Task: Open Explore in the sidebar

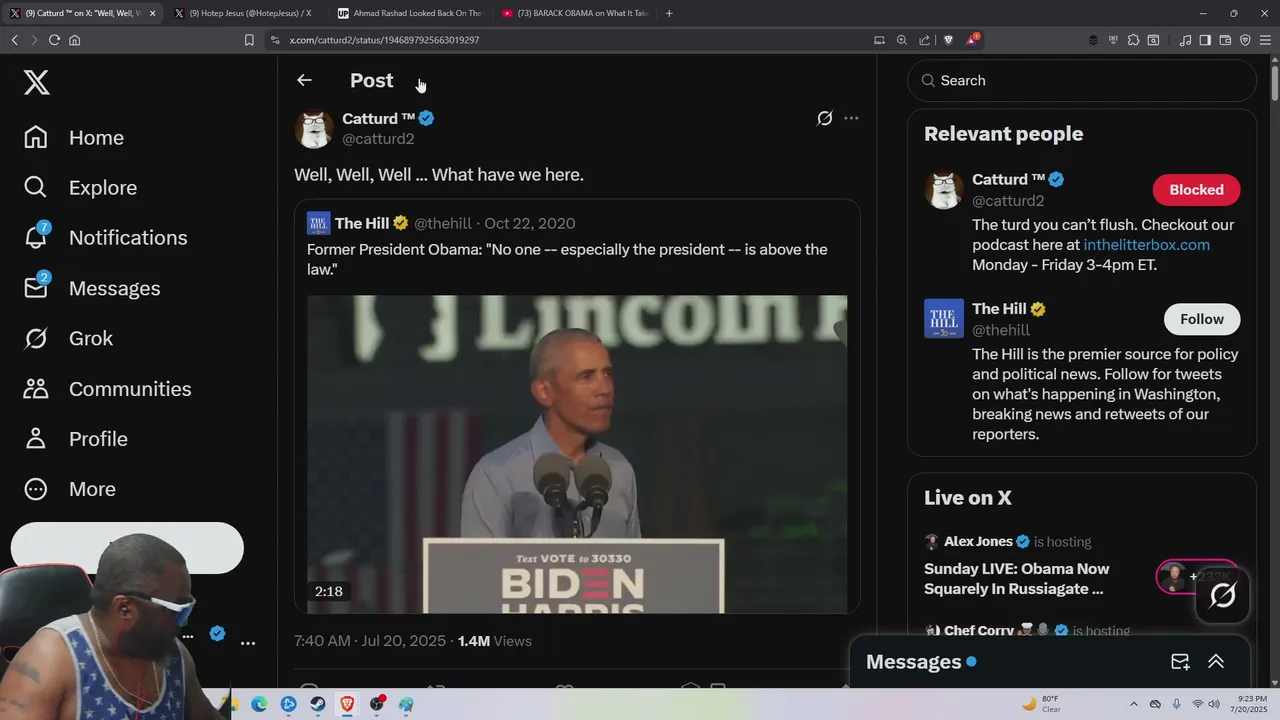Action: coord(80,188)
